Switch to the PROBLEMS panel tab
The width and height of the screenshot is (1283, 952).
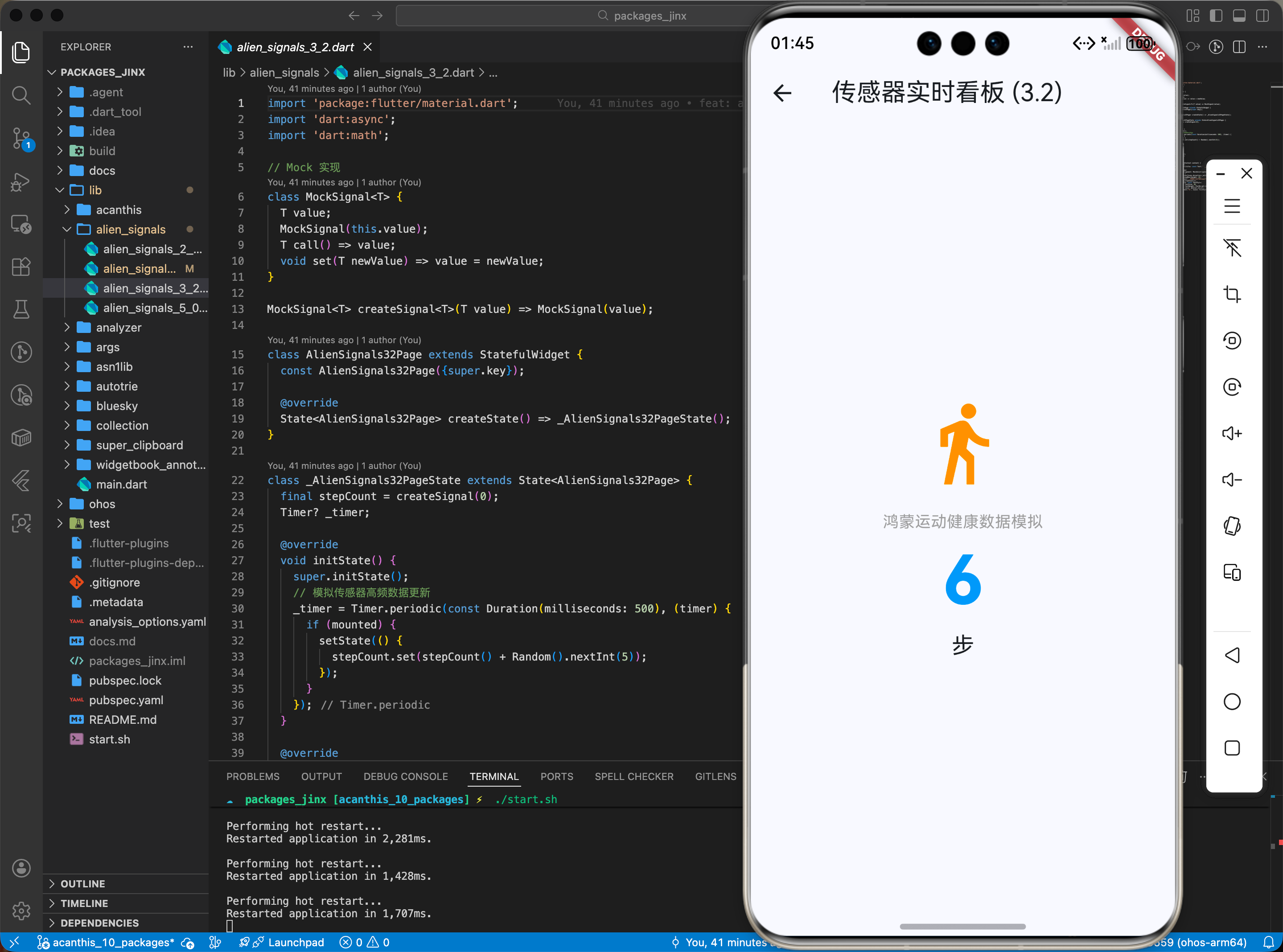click(x=252, y=776)
